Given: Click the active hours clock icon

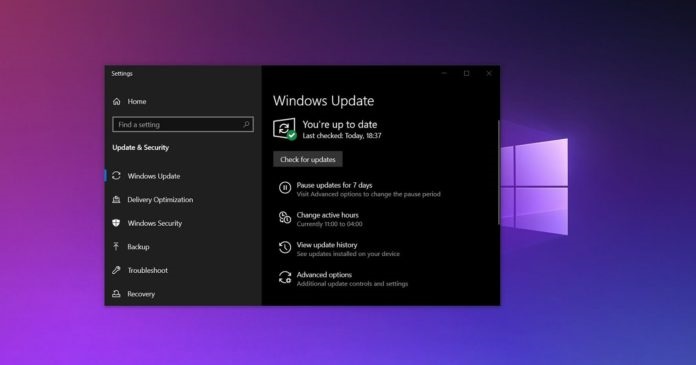Looking at the screenshot, I should point(285,218).
